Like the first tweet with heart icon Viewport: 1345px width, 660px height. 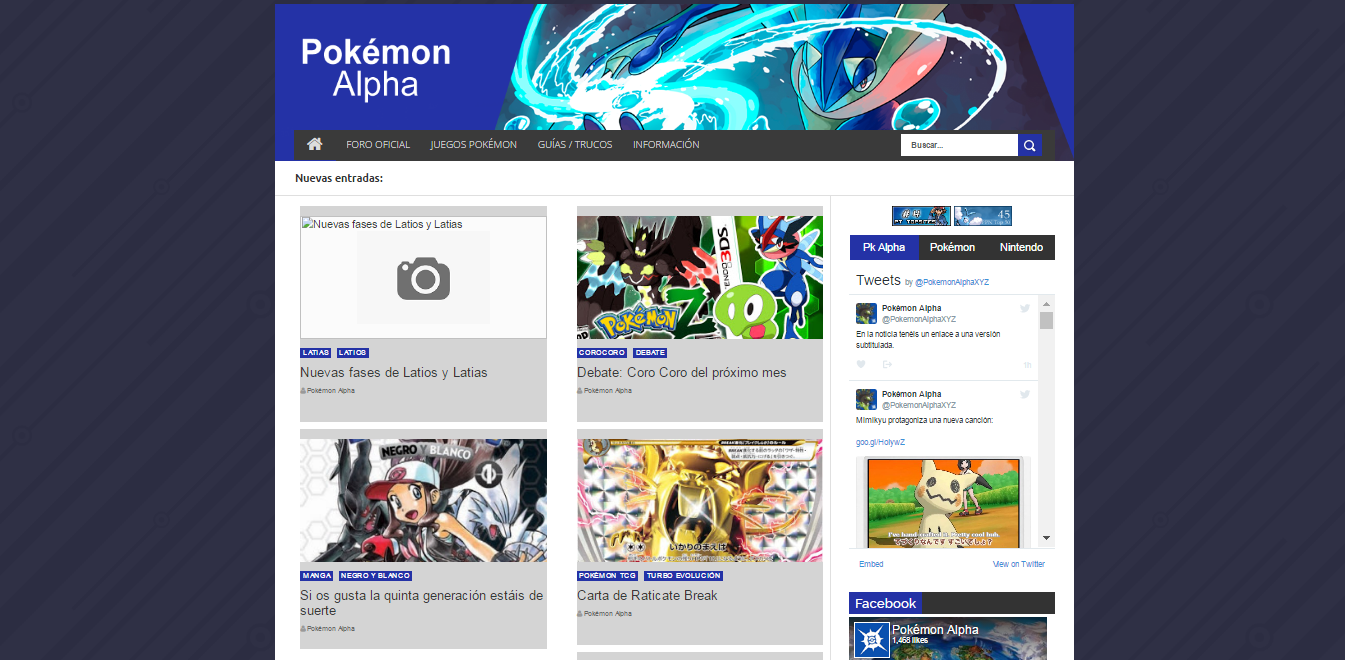861,364
